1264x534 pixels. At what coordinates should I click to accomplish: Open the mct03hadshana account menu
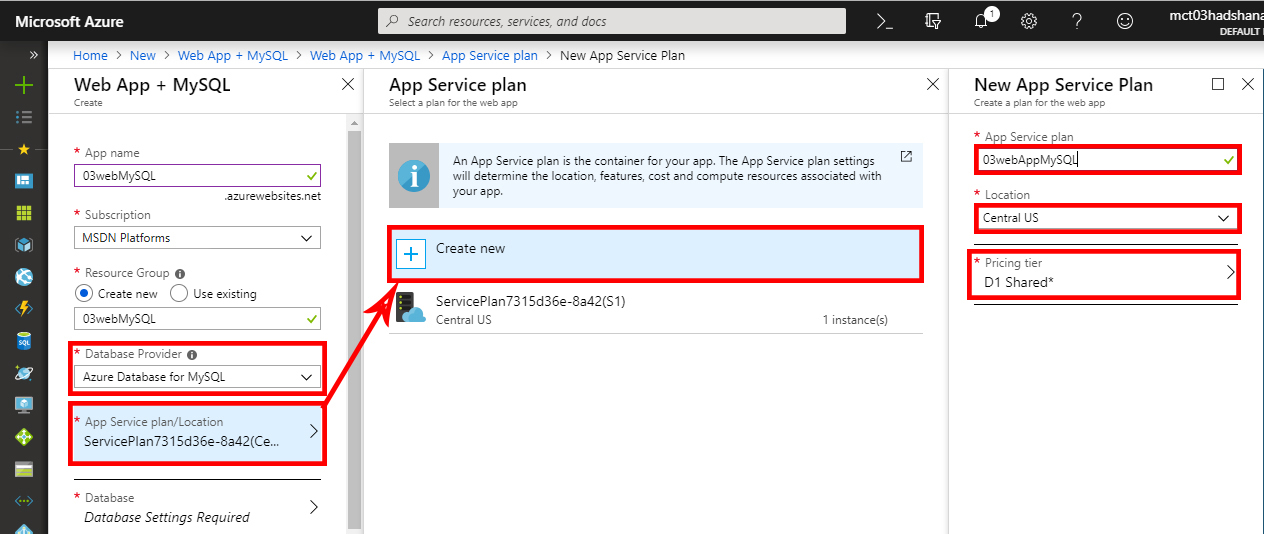[x=1215, y=21]
